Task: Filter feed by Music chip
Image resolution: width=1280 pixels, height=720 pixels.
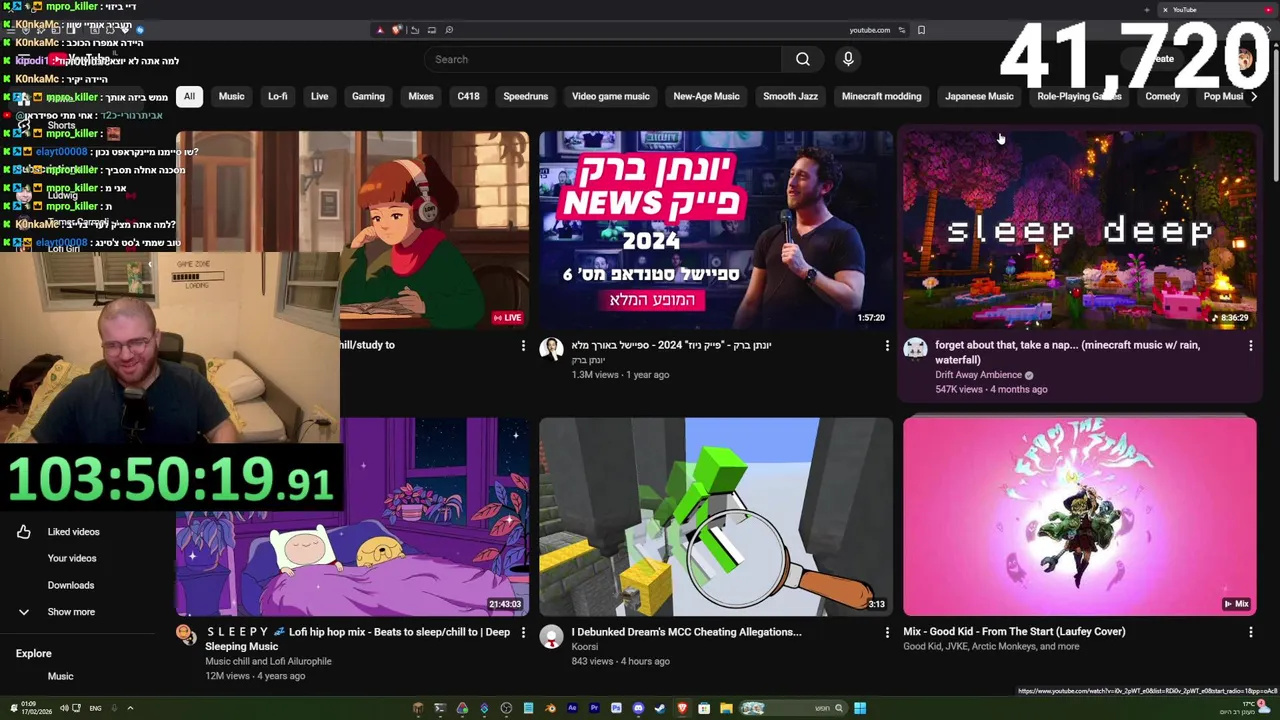Action: pos(231,97)
